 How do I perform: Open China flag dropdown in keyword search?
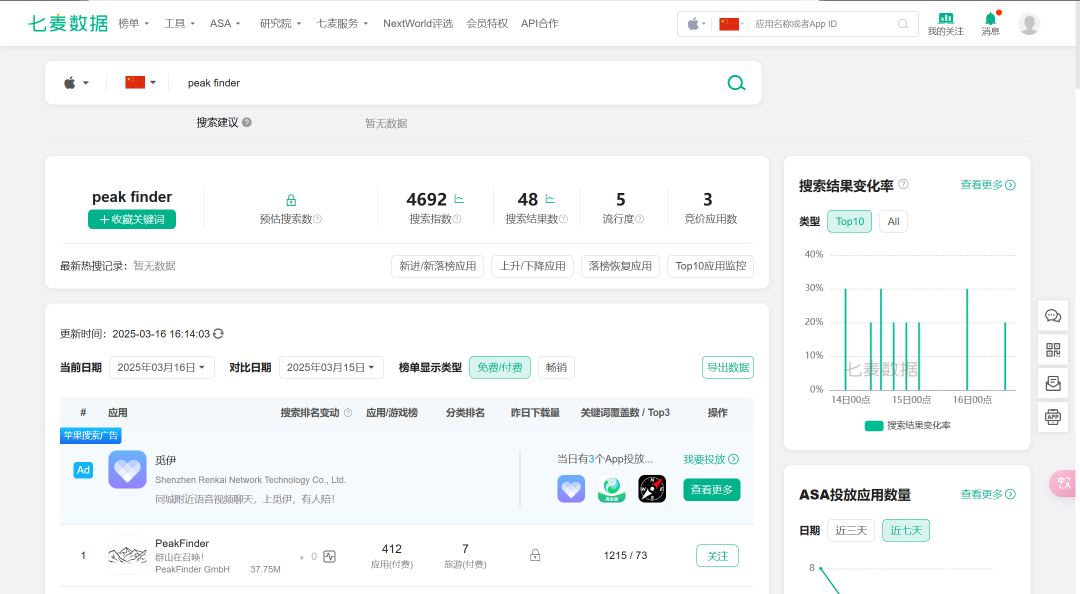coord(141,83)
